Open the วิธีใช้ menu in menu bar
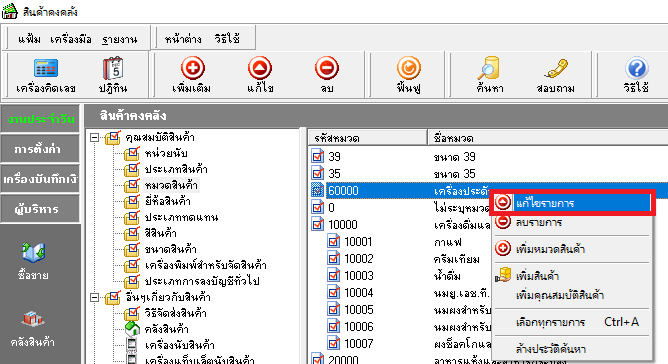The image size is (668, 364). [227, 39]
